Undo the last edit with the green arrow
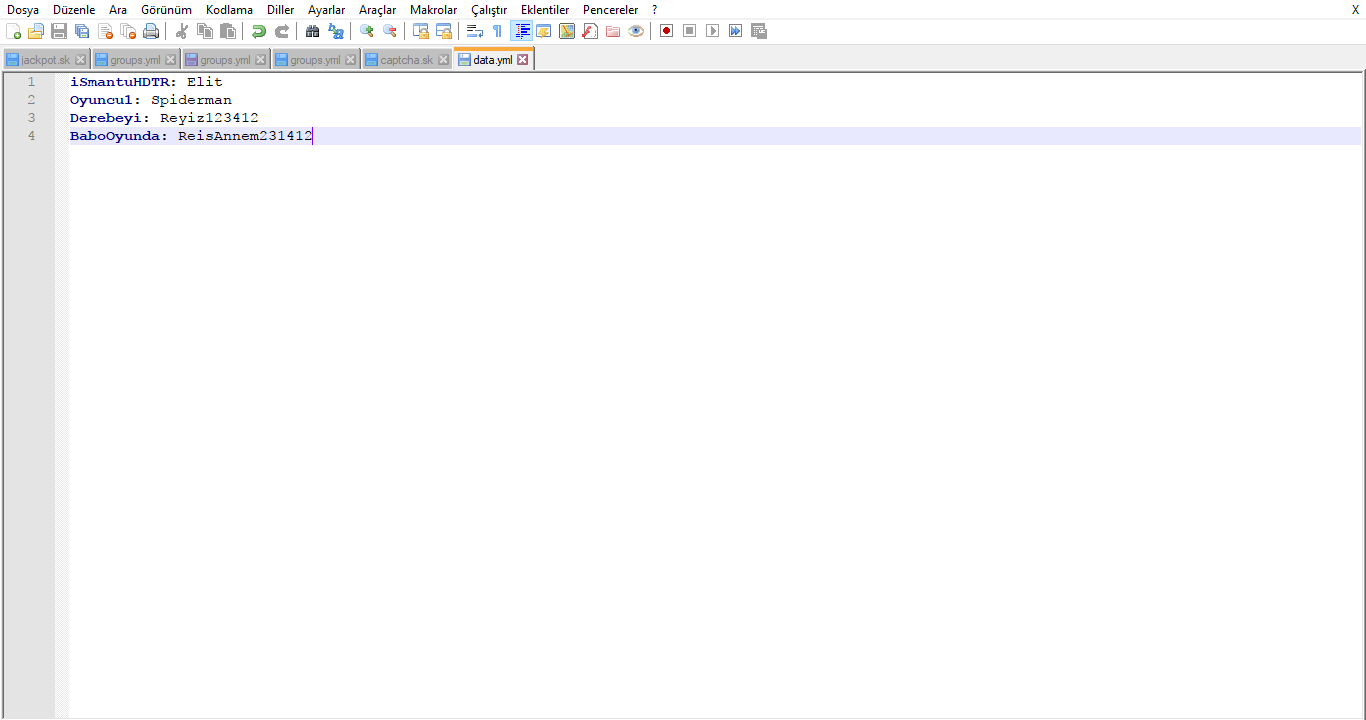 point(259,31)
